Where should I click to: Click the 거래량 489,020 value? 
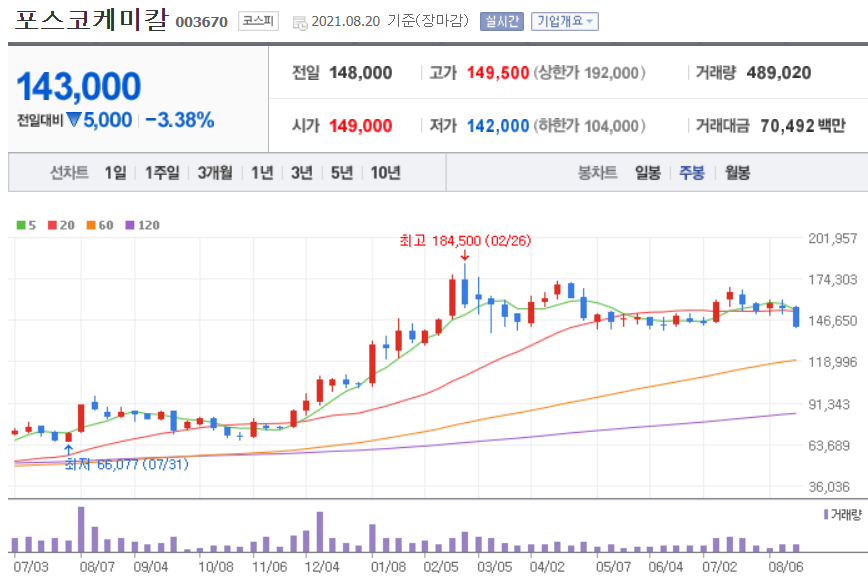779,72
